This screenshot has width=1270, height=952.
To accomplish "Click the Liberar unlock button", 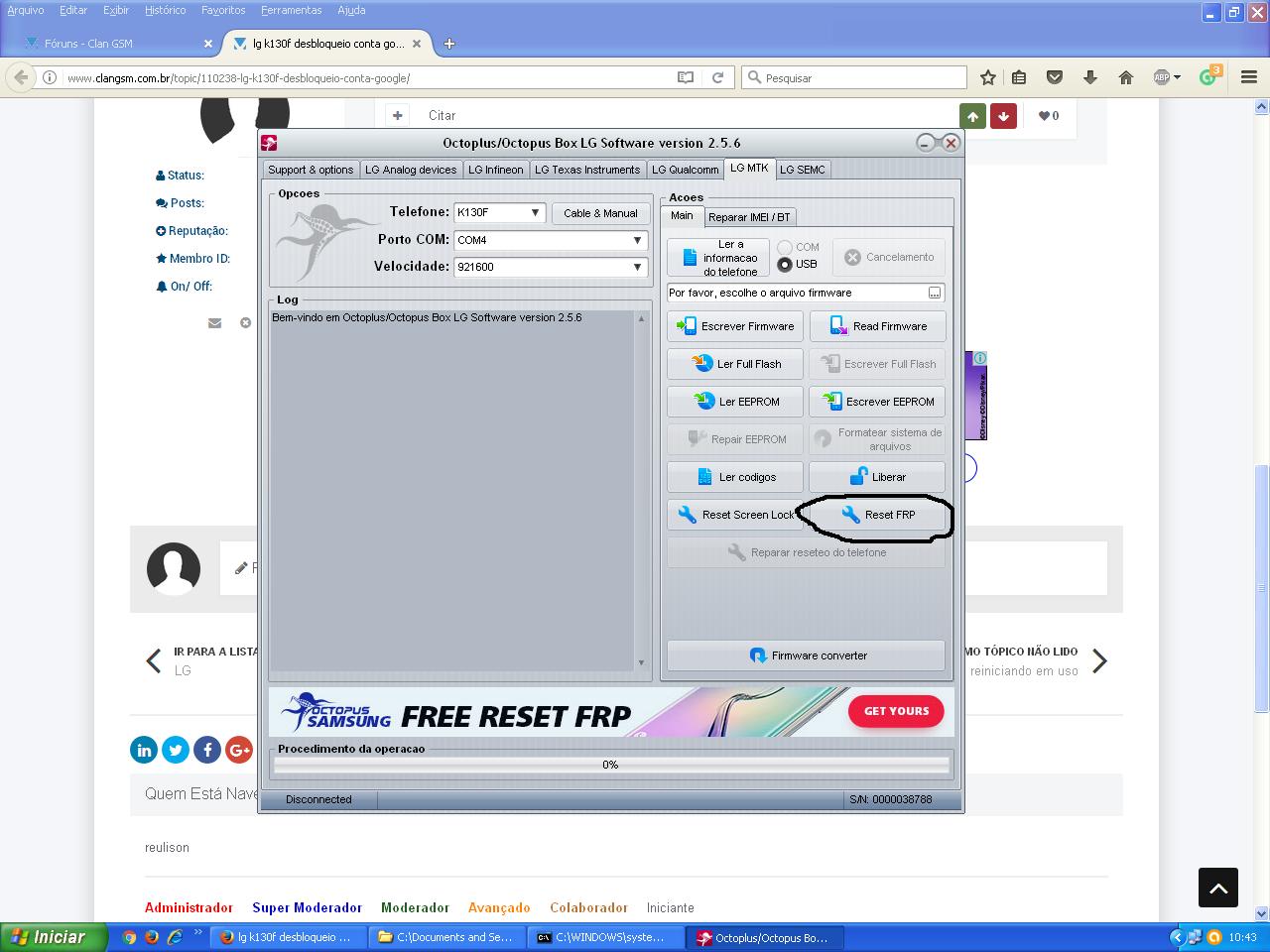I will coord(877,477).
